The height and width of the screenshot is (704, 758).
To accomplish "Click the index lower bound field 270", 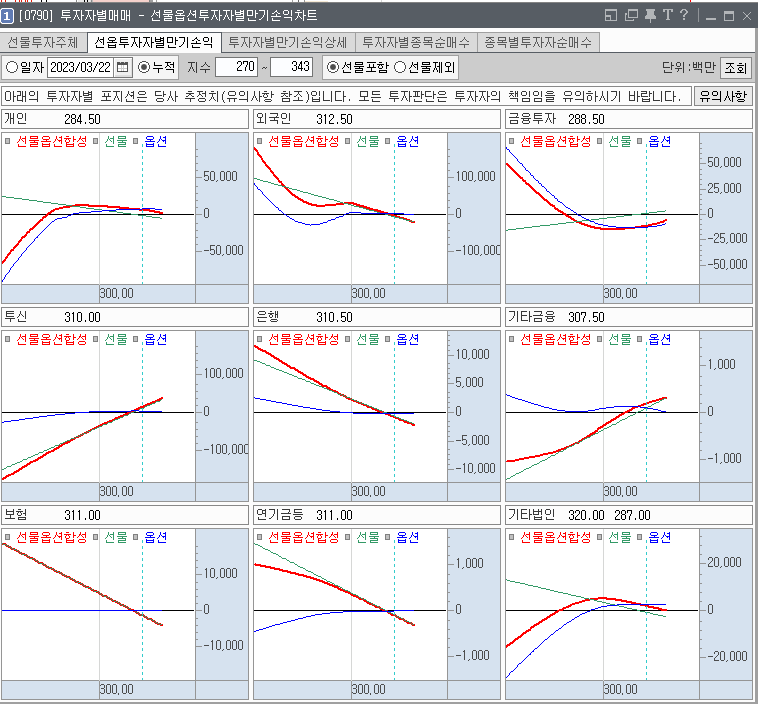I will (237, 67).
